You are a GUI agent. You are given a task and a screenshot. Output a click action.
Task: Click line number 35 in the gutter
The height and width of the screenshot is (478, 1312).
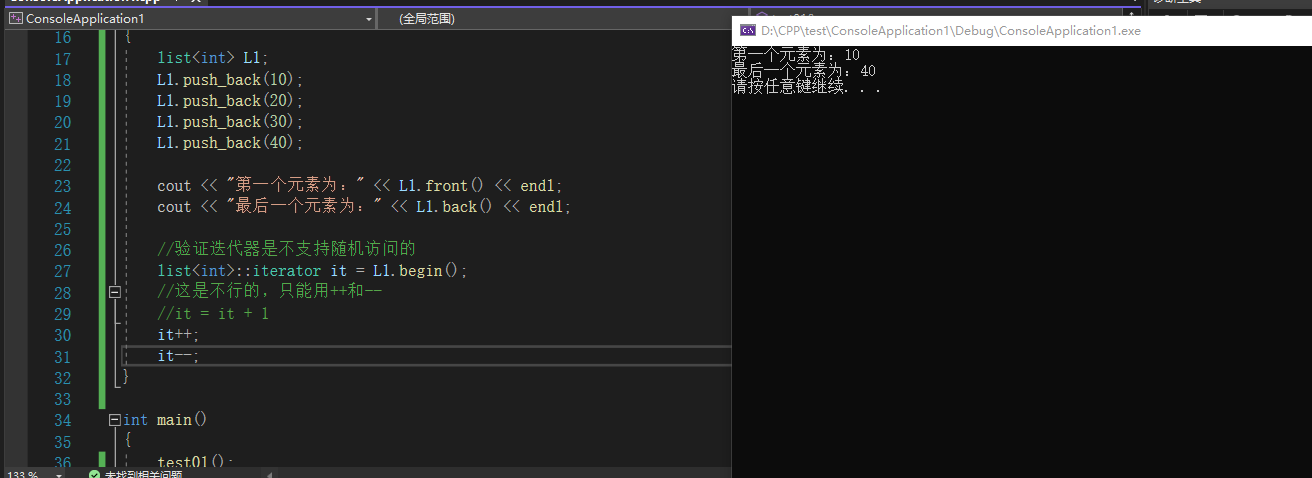(61, 441)
